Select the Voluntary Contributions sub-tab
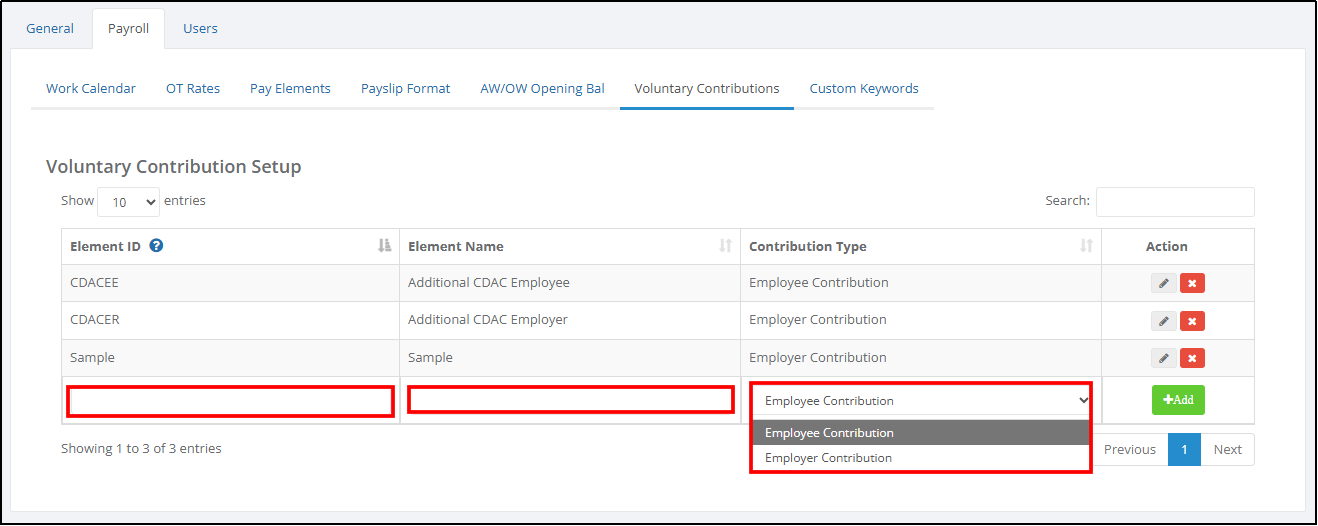Viewport: 1318px width, 526px height. point(707,88)
